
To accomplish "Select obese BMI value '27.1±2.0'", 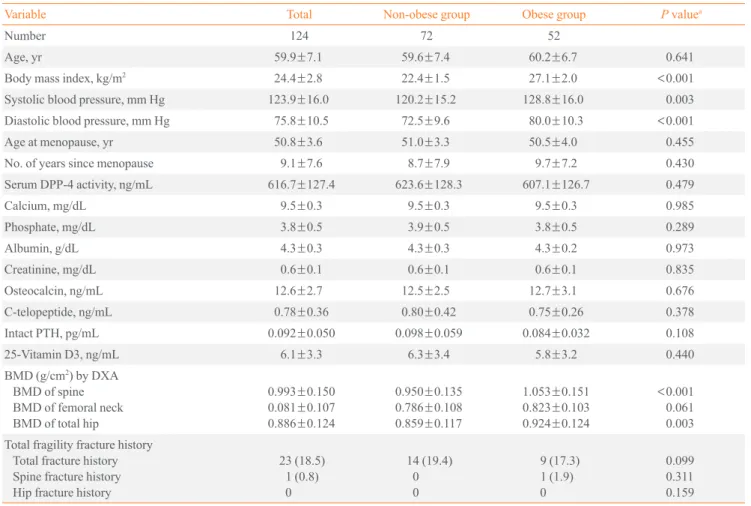I will click(553, 79).
